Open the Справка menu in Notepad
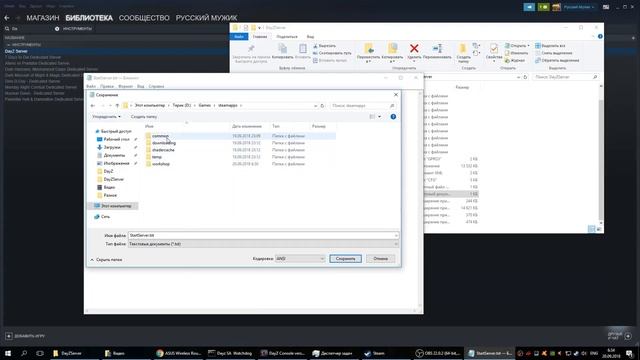Viewport: 640px width, 360px height. [x=156, y=87]
